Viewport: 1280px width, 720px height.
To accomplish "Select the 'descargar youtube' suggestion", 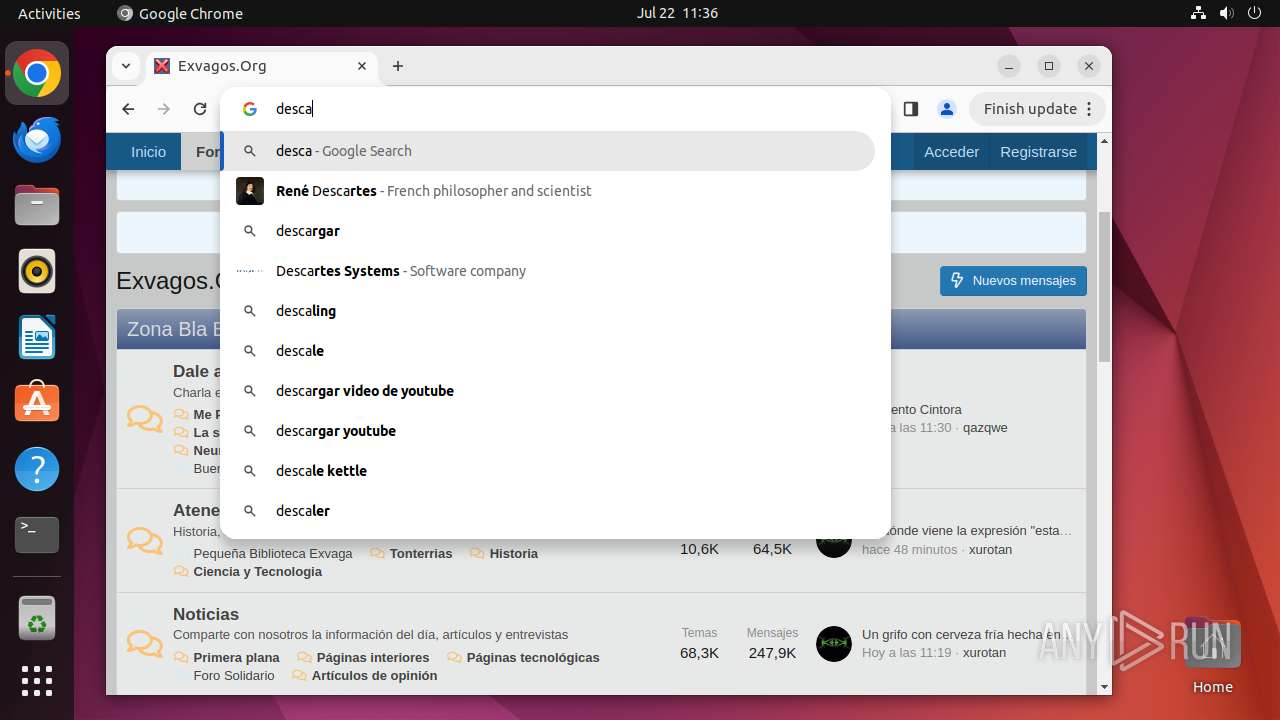I will pos(548,431).
